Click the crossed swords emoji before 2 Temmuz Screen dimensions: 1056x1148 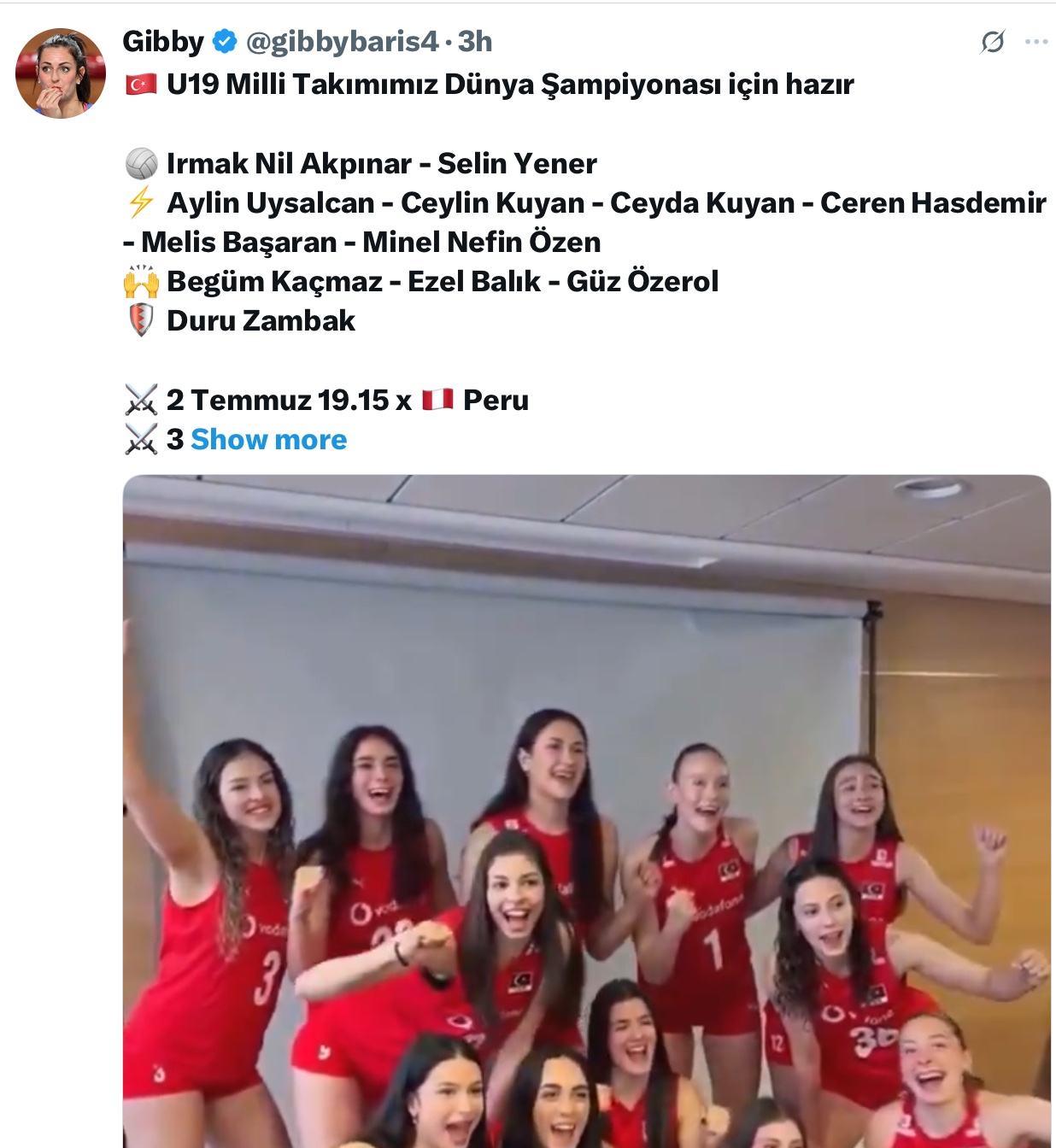pos(141,400)
